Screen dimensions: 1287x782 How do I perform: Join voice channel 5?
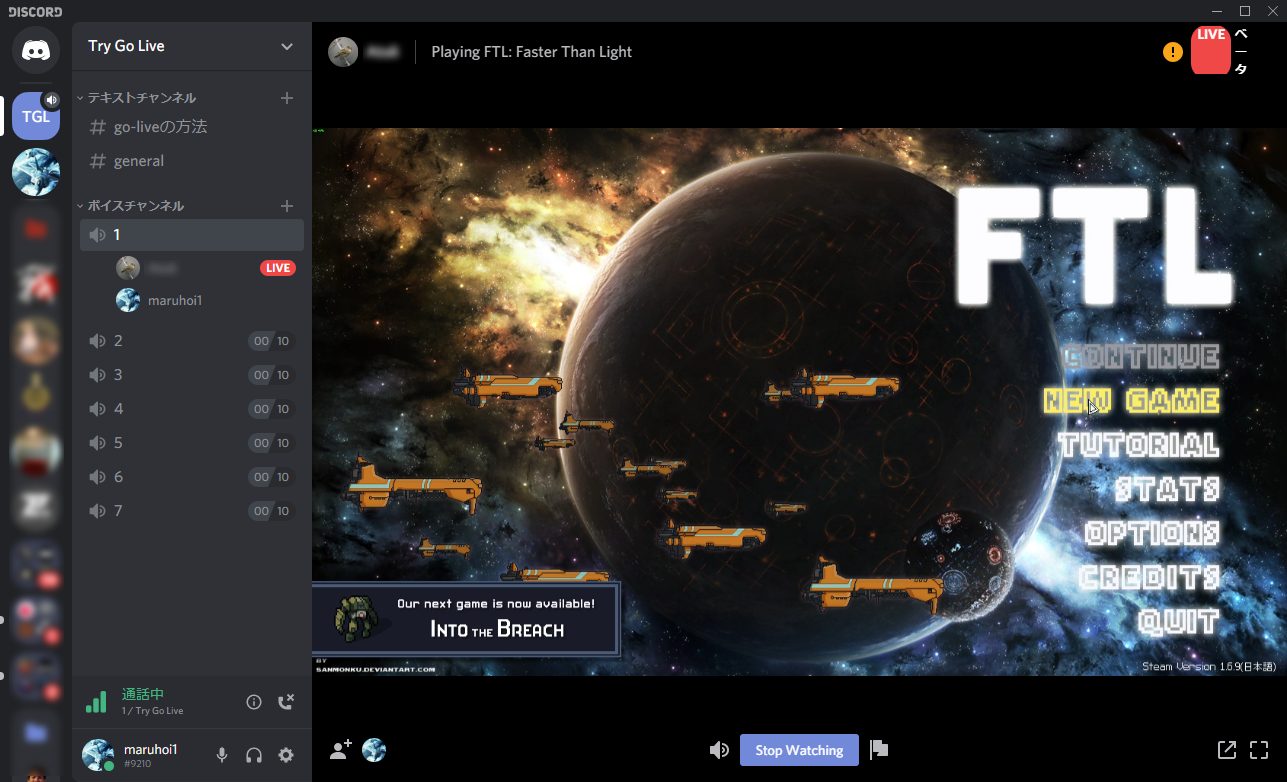click(192, 443)
